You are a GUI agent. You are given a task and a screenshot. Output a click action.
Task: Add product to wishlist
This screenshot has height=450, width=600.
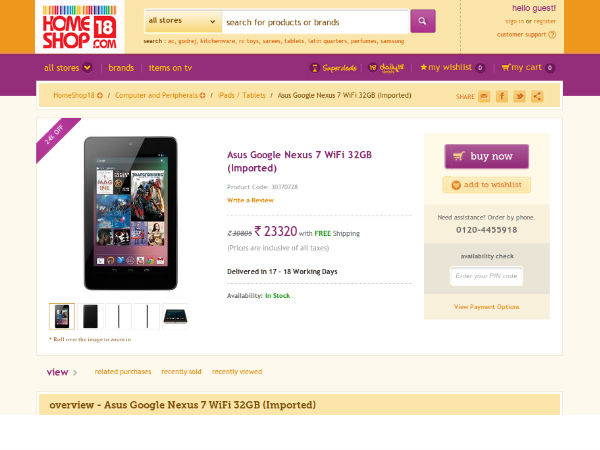coord(486,185)
